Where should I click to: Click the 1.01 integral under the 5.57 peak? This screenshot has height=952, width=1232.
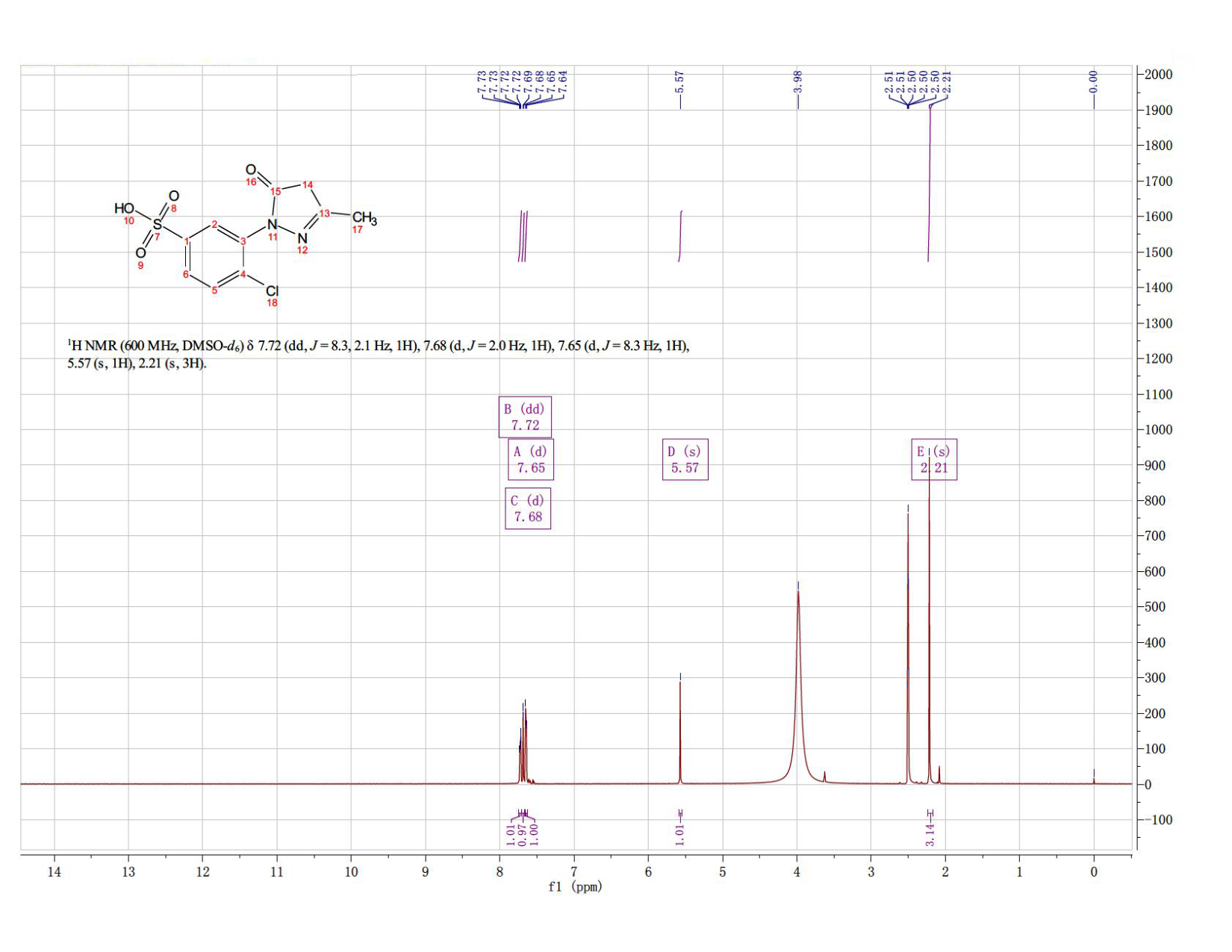[x=679, y=835]
